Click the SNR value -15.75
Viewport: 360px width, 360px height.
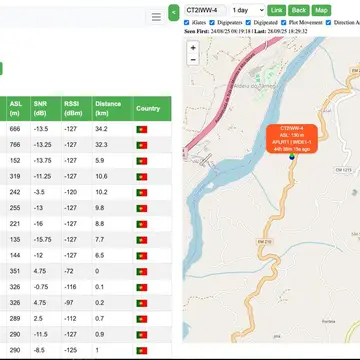click(x=42, y=240)
